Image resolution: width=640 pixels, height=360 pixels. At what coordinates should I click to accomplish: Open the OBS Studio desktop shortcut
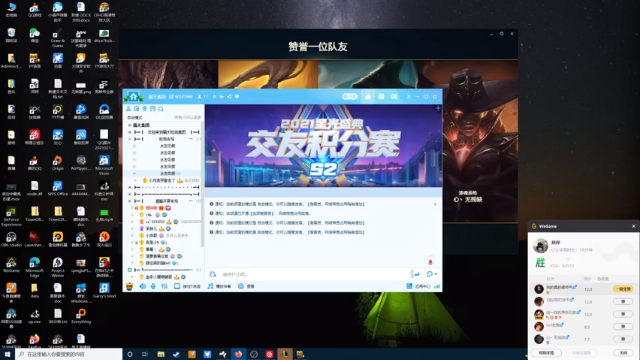tap(11, 239)
